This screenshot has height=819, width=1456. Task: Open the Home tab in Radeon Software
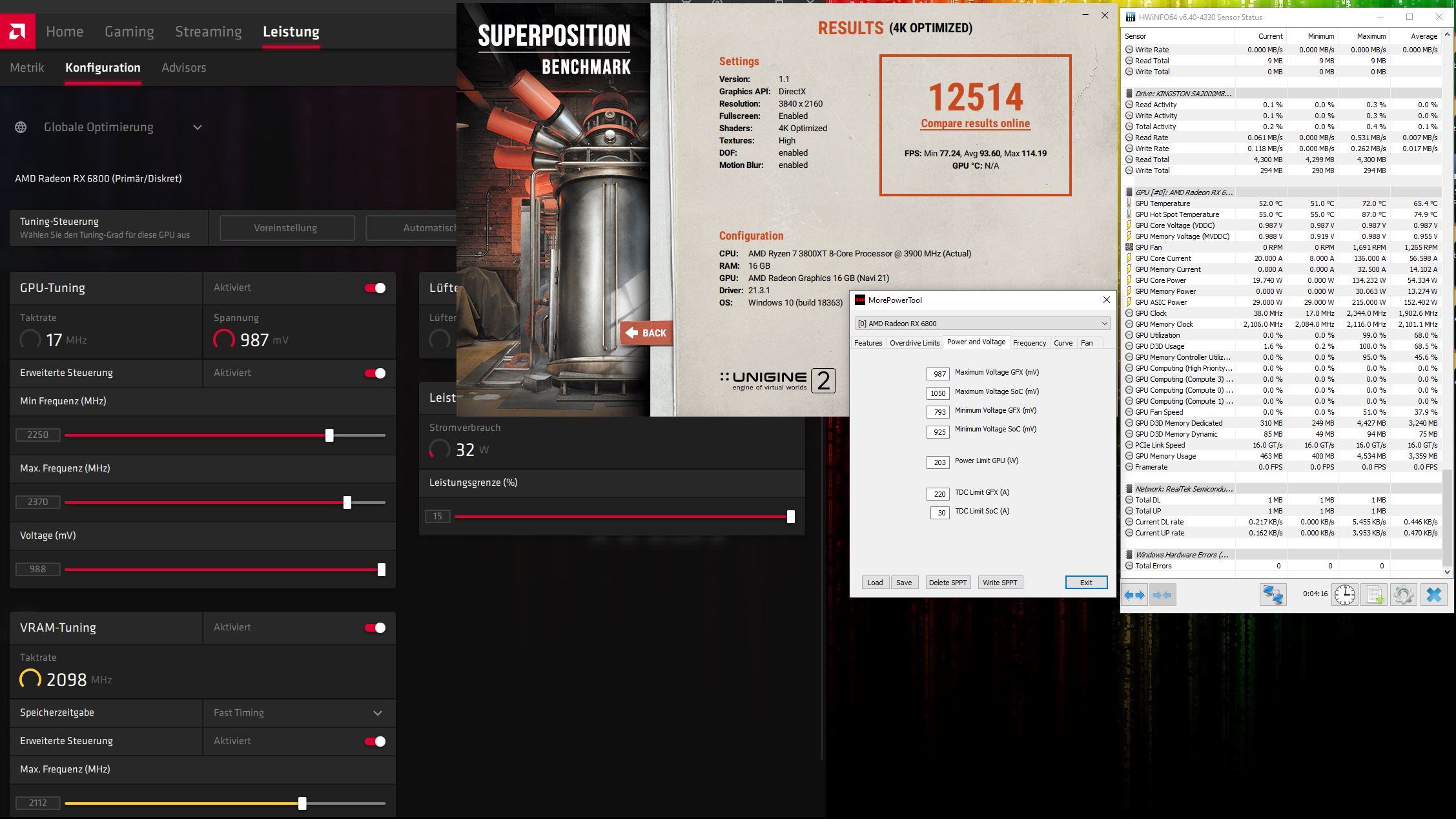[x=65, y=32]
